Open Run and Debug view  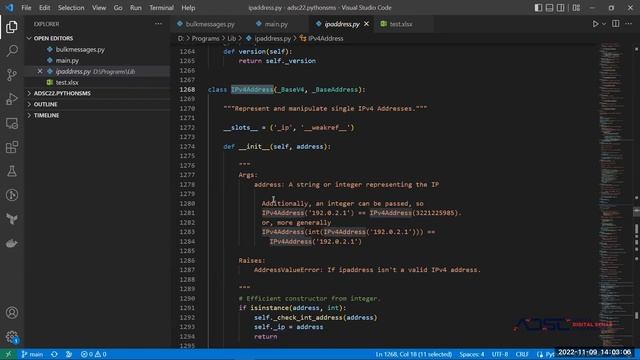(x=12, y=99)
